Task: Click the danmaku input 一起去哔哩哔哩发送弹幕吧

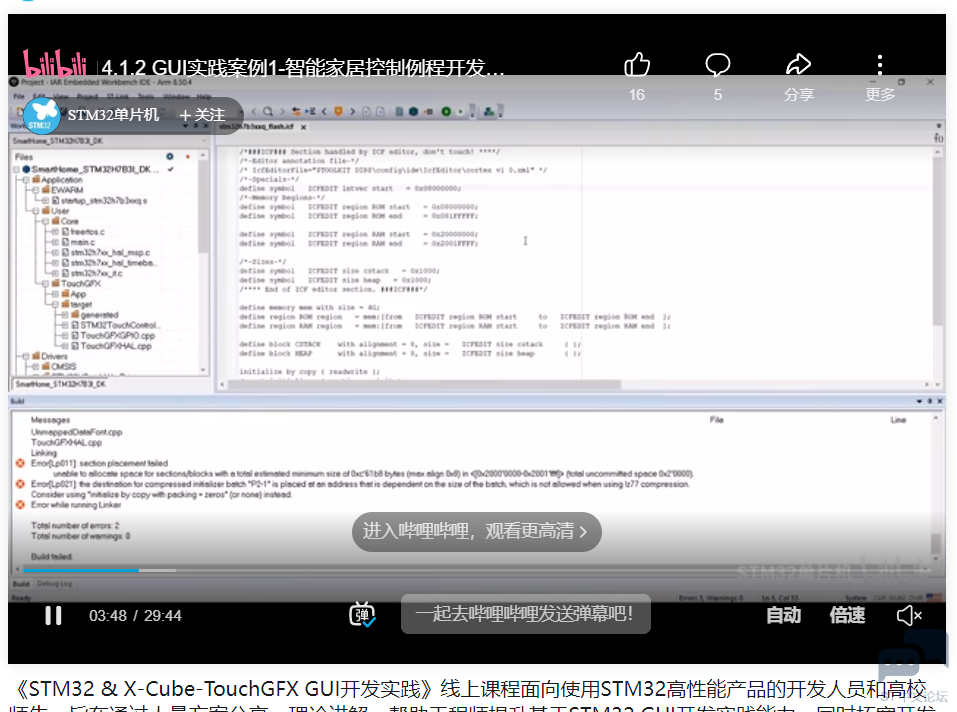Action: coord(525,614)
